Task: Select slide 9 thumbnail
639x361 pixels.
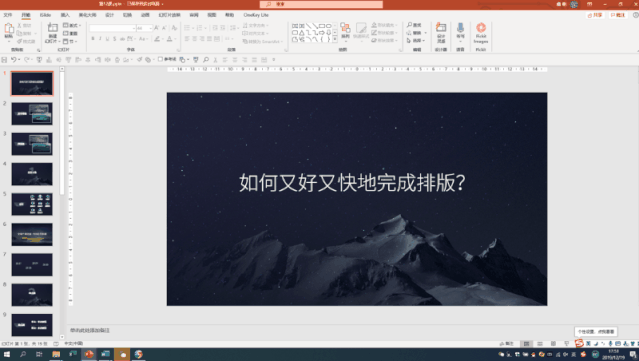Action: click(x=32, y=325)
